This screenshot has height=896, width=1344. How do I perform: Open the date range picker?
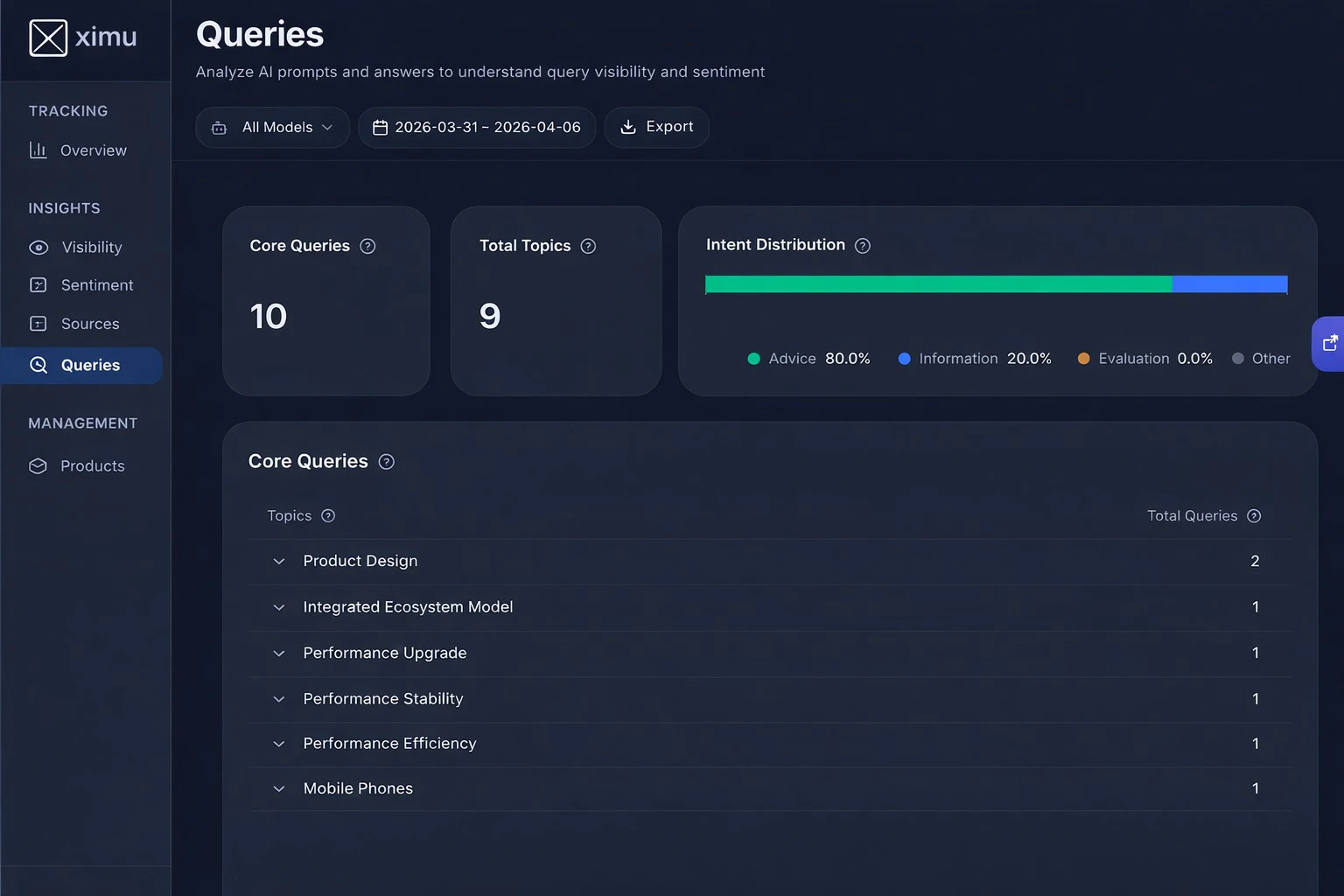pos(477,128)
